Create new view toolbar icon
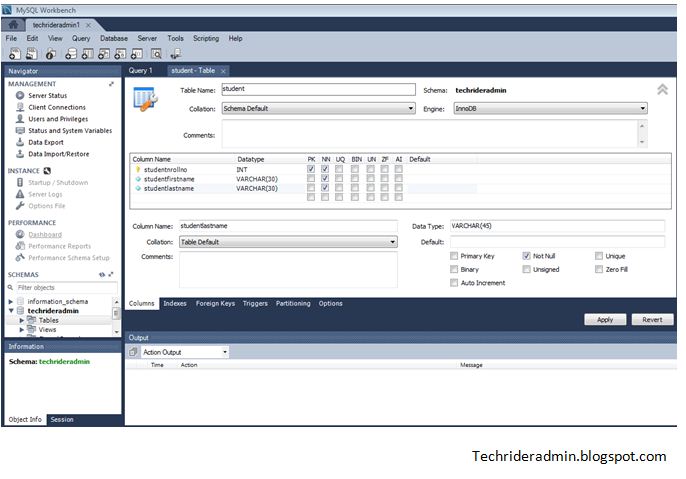Image resolution: width=686 pixels, height=479 pixels. 104,54
